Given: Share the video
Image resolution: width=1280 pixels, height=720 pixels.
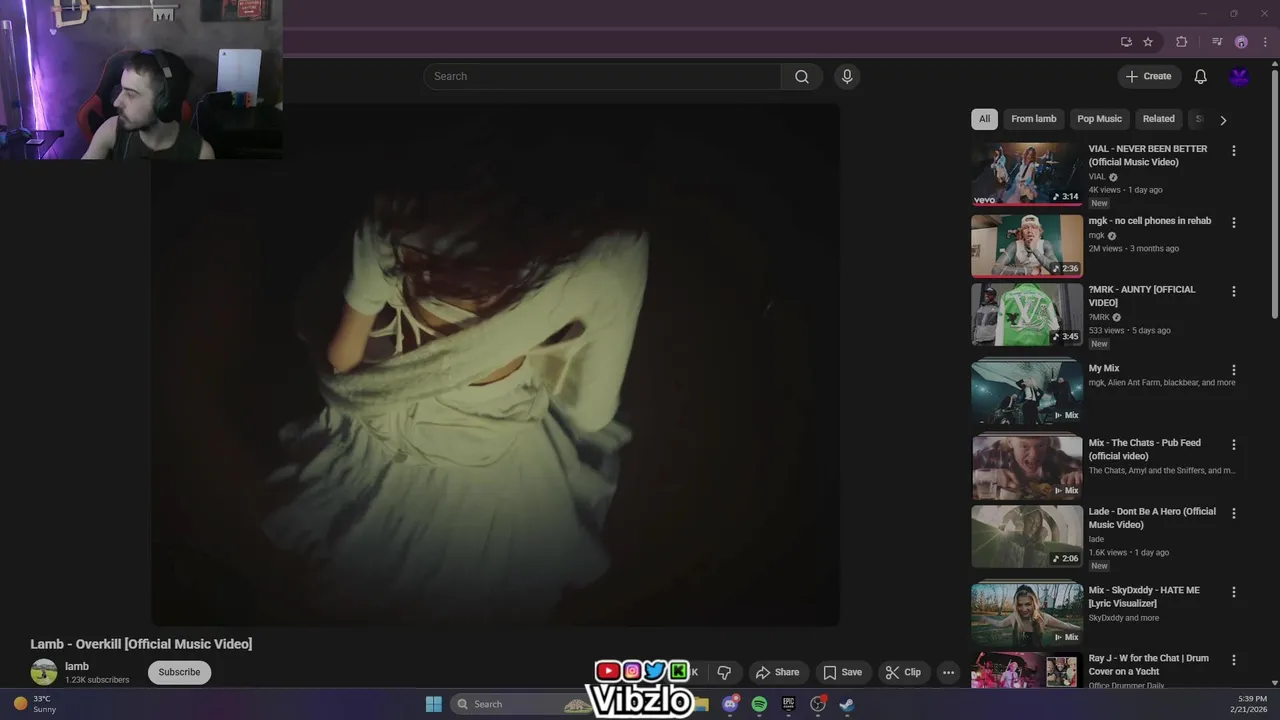Looking at the screenshot, I should (777, 672).
